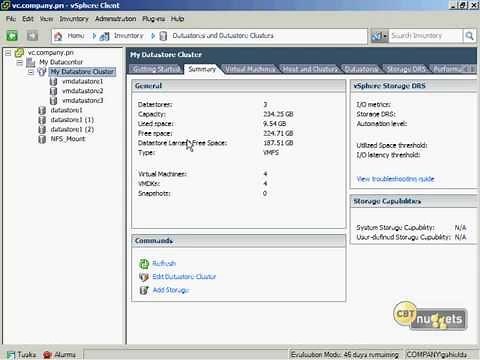Expand the Home breadcrumb arrow
This screenshot has width=480, height=360.
point(94,36)
